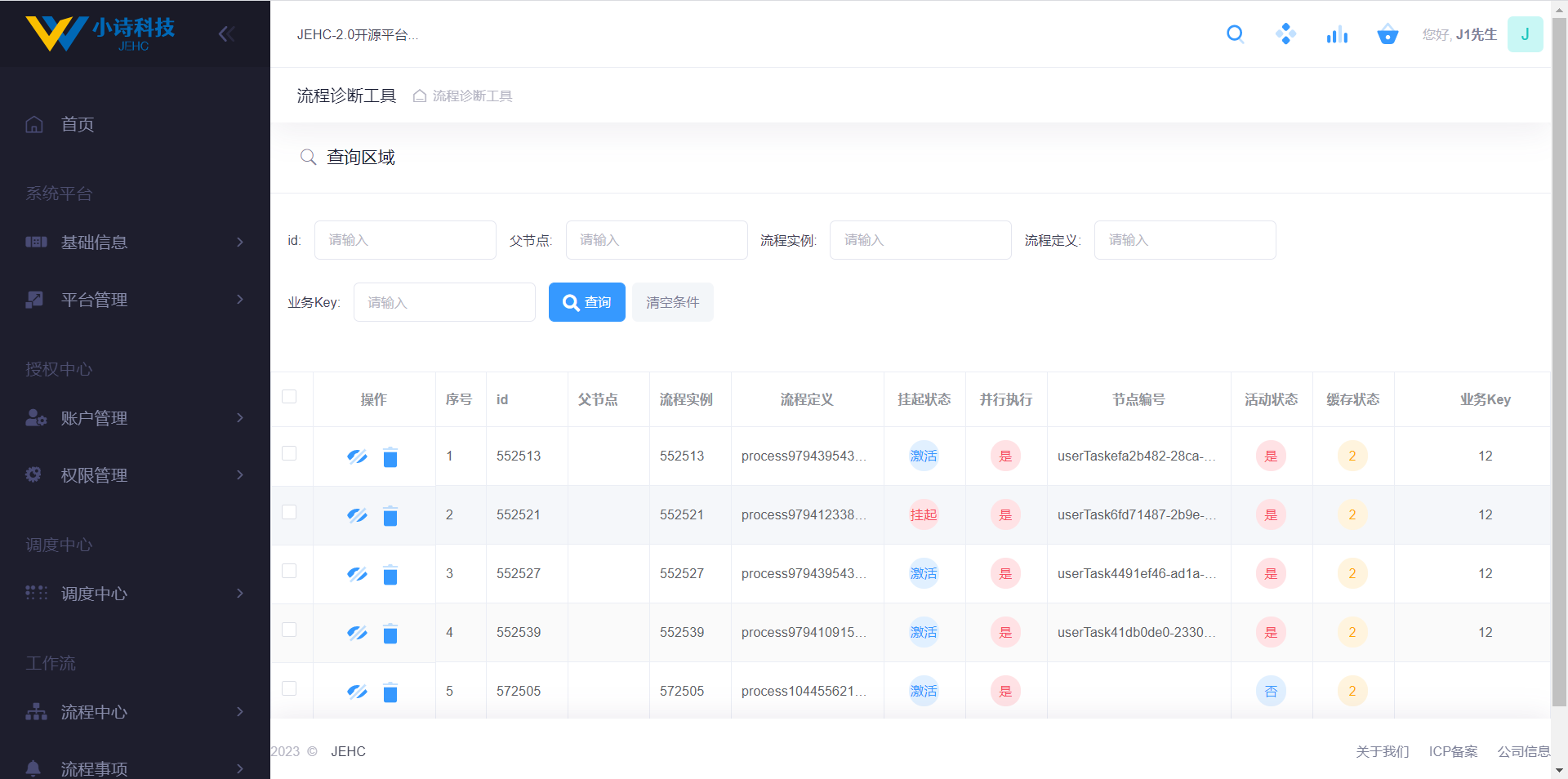Click the hide-eye icon for row 552521
This screenshot has width=1568, height=779.
tap(357, 515)
